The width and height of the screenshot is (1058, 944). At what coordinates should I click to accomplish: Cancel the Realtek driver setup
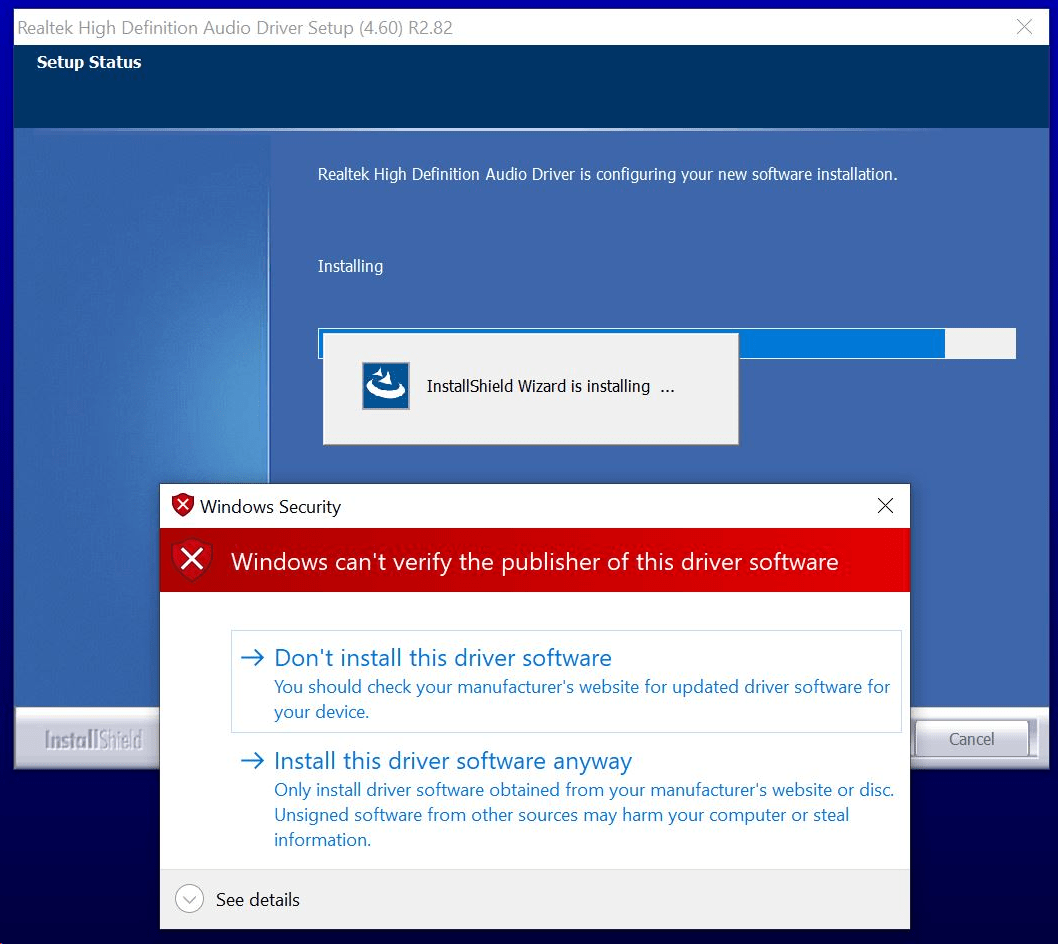click(x=971, y=739)
